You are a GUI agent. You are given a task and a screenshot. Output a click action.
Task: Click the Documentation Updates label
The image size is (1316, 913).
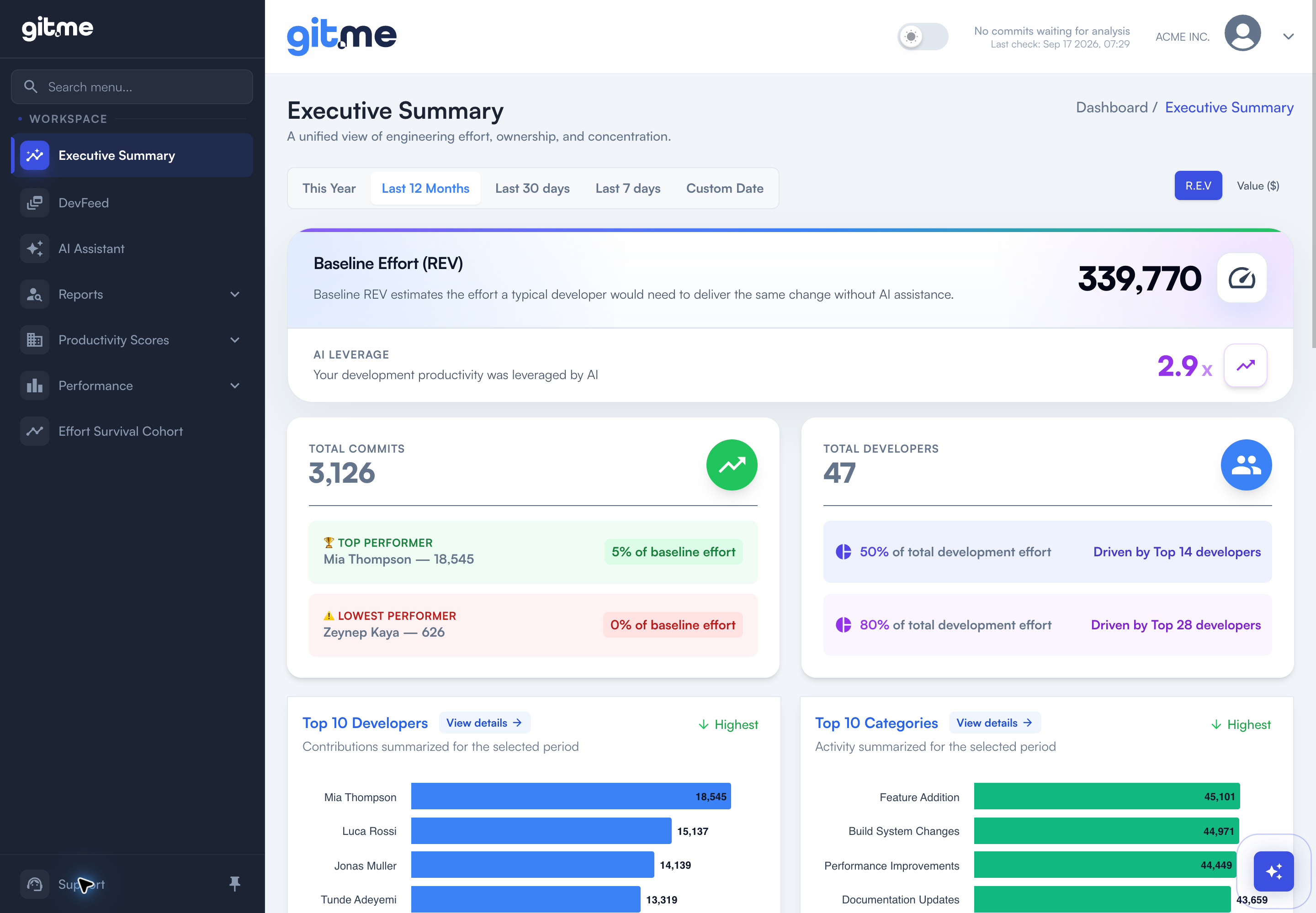900,900
